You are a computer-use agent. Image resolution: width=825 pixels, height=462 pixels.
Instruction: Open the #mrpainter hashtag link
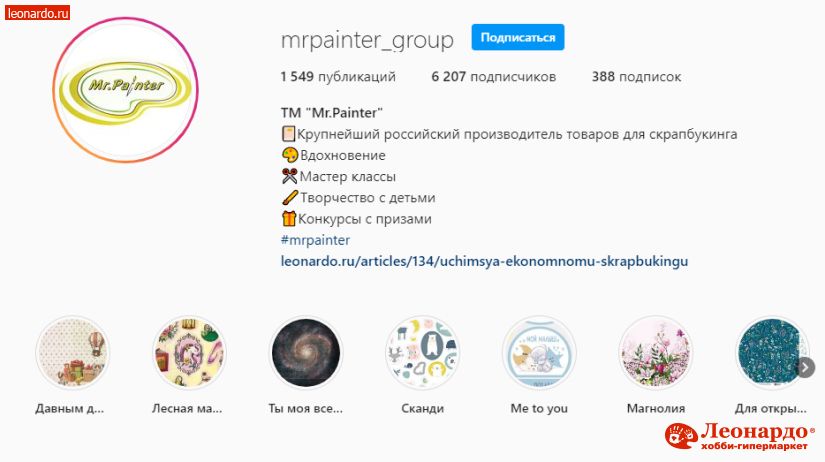click(x=315, y=240)
